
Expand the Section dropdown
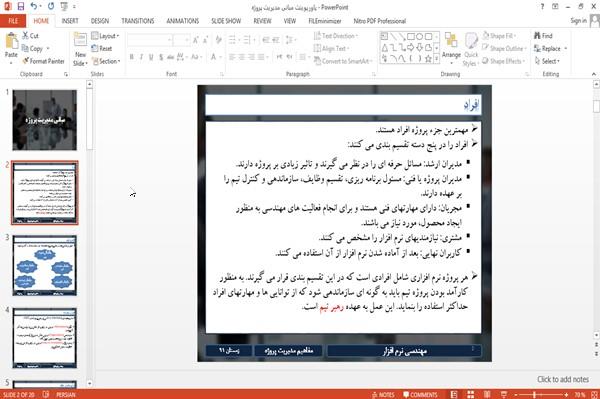coord(106,61)
